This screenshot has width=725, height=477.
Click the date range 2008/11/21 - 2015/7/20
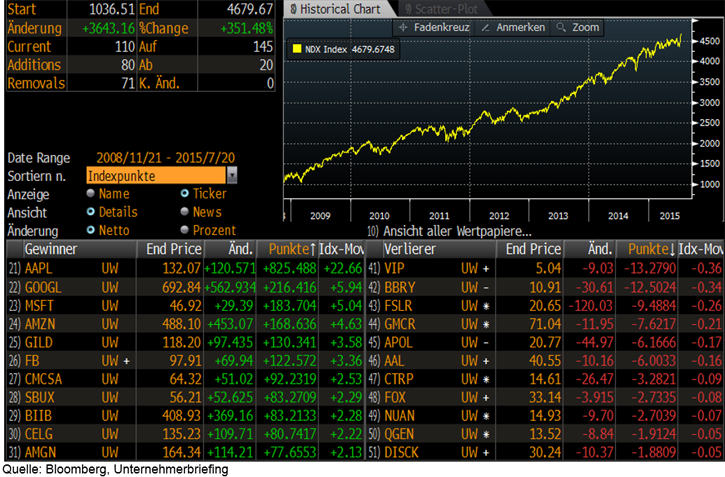166,158
